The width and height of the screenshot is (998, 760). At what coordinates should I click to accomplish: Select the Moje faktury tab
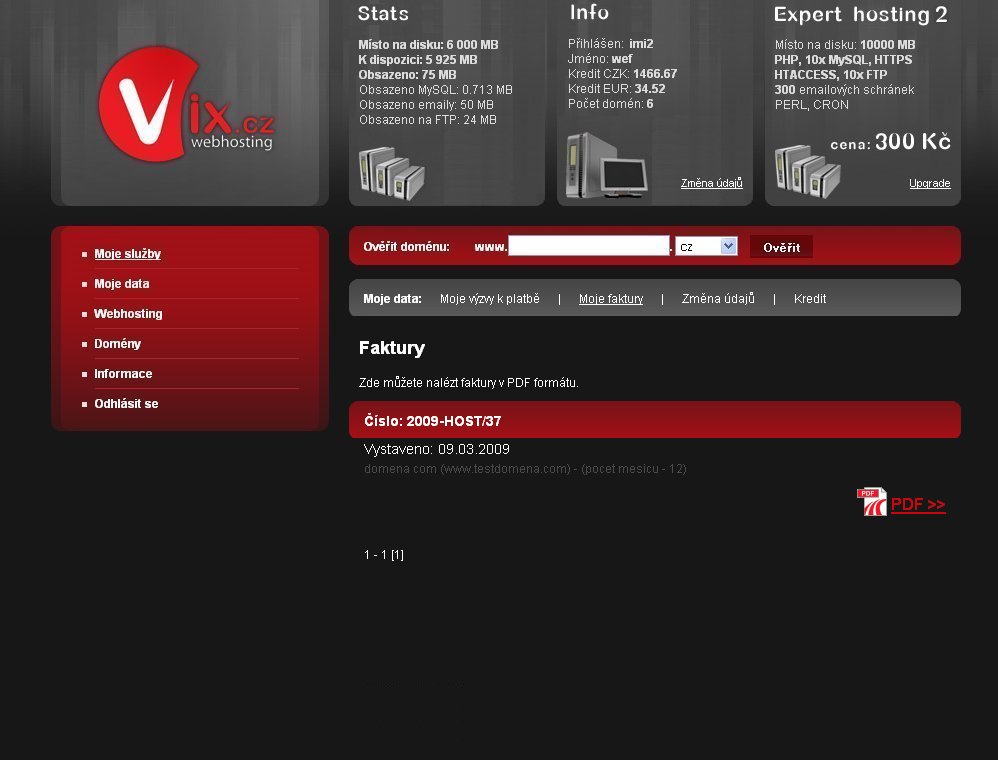[x=611, y=299]
